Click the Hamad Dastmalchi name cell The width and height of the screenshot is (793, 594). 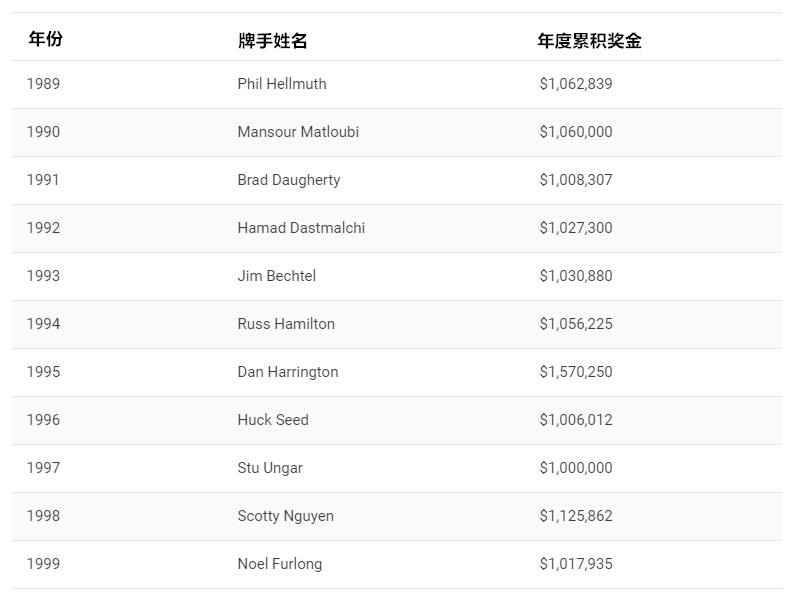click(x=301, y=228)
